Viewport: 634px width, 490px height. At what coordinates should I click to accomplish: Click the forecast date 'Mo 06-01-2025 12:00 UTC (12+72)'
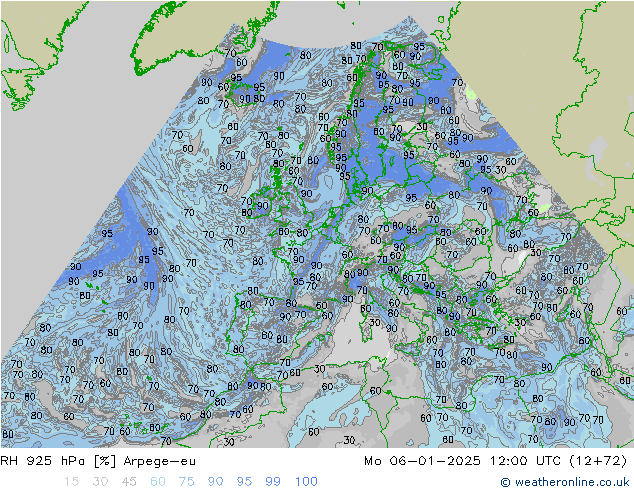click(496, 461)
